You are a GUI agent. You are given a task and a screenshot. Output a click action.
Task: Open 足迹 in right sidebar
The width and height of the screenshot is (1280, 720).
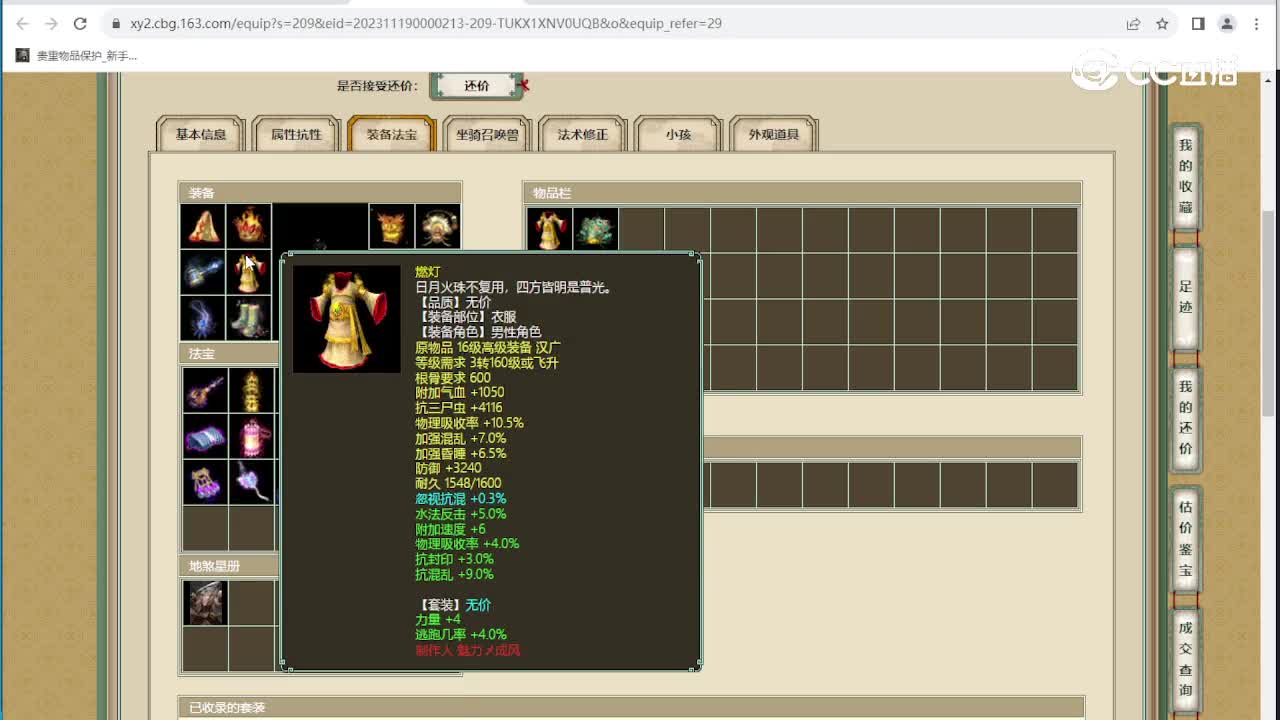click(1185, 297)
